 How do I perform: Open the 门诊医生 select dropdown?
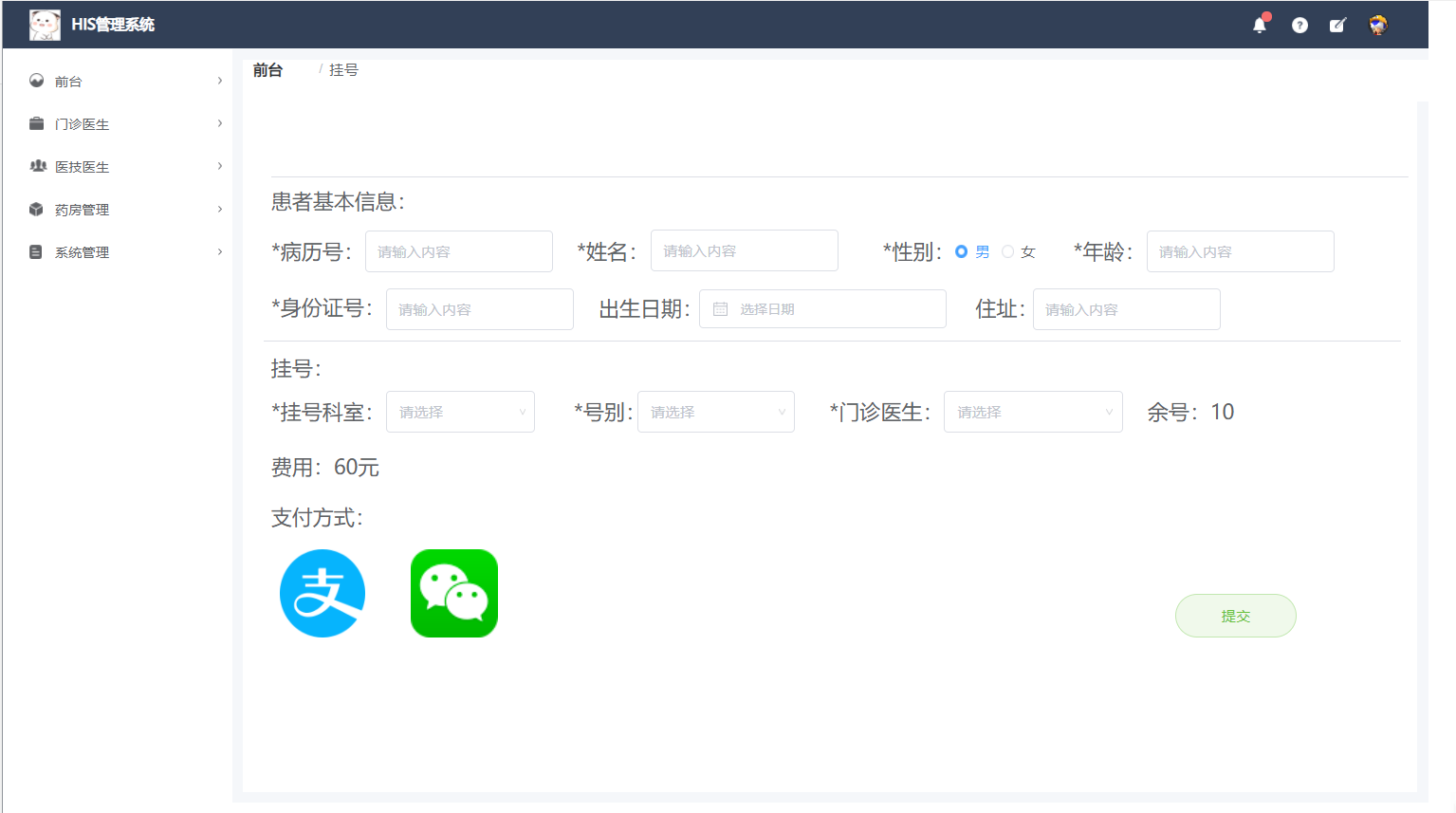pyautogui.click(x=1033, y=412)
